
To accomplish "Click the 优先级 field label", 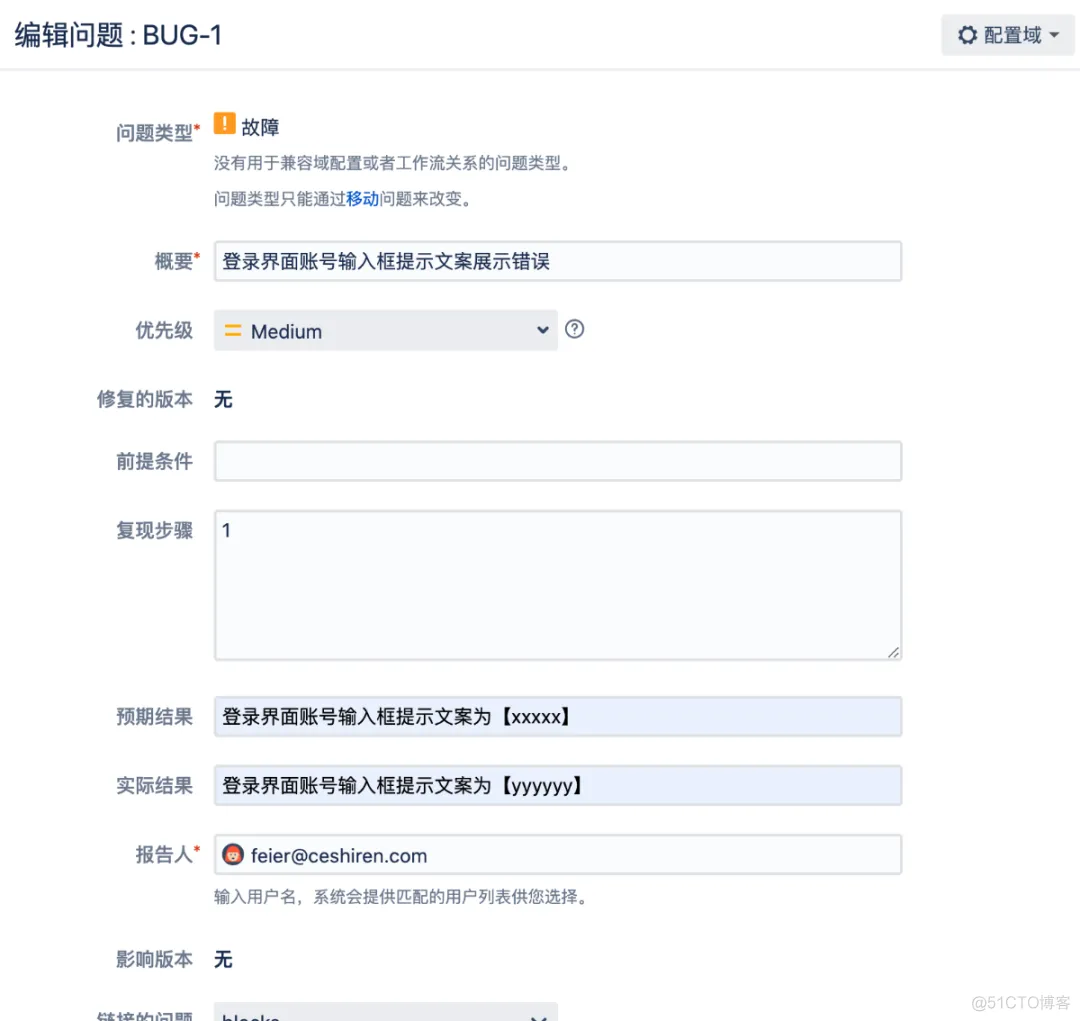I will pyautogui.click(x=164, y=330).
